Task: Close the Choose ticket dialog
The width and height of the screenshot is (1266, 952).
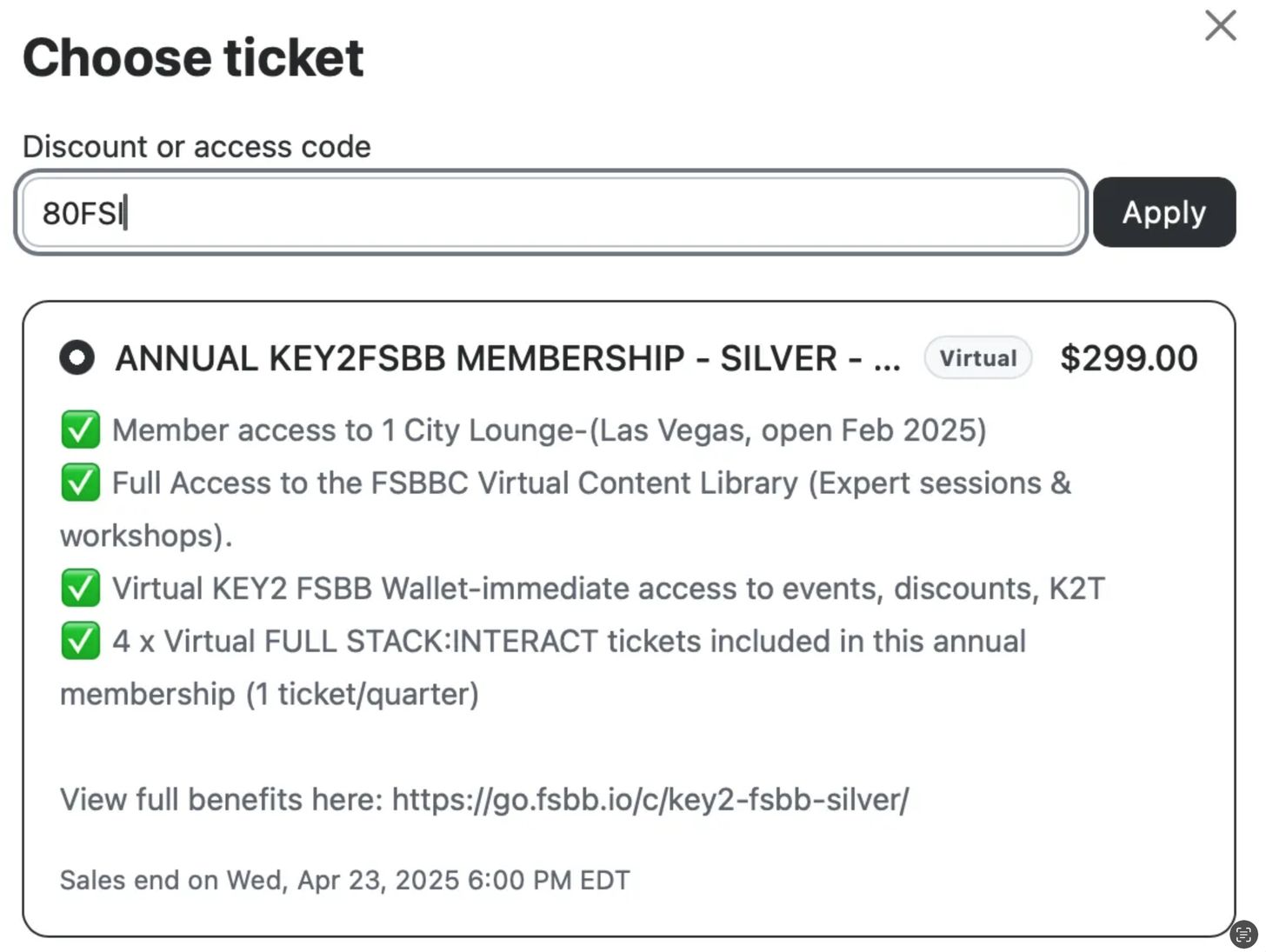Action: coord(1221,25)
